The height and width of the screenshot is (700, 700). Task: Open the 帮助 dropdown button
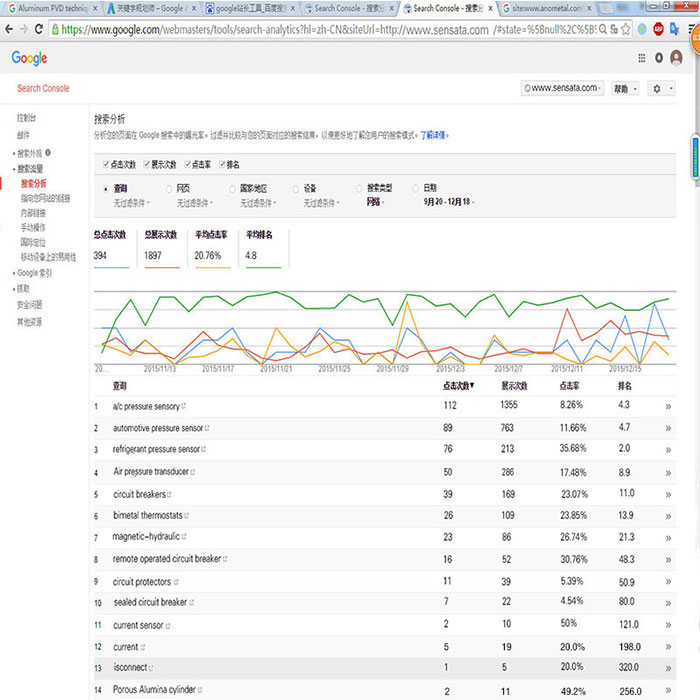point(625,88)
